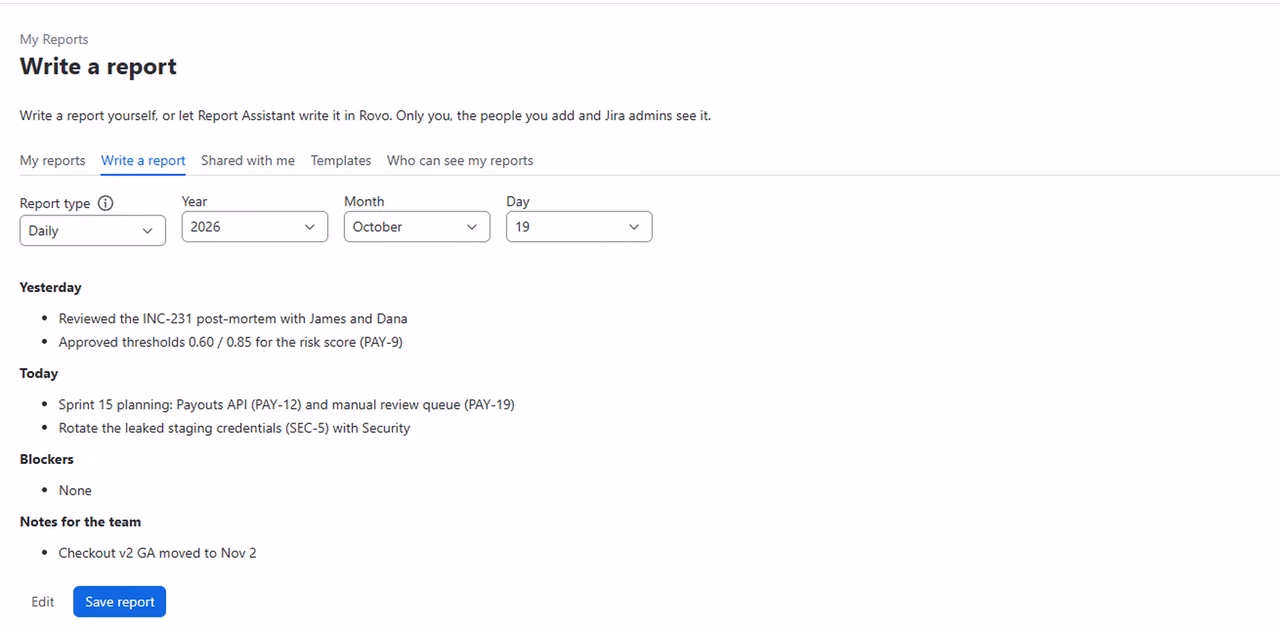Switch to the My reports tab
This screenshot has height=626, width=1280.
pyautogui.click(x=53, y=160)
